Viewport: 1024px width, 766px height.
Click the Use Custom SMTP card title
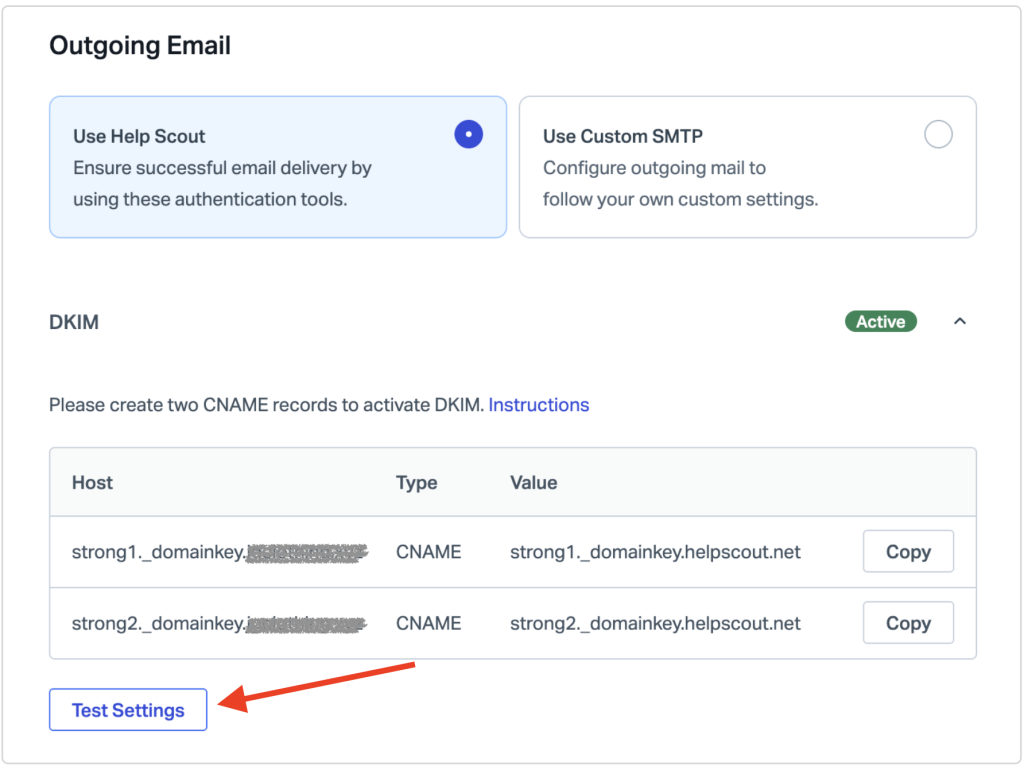coord(623,136)
